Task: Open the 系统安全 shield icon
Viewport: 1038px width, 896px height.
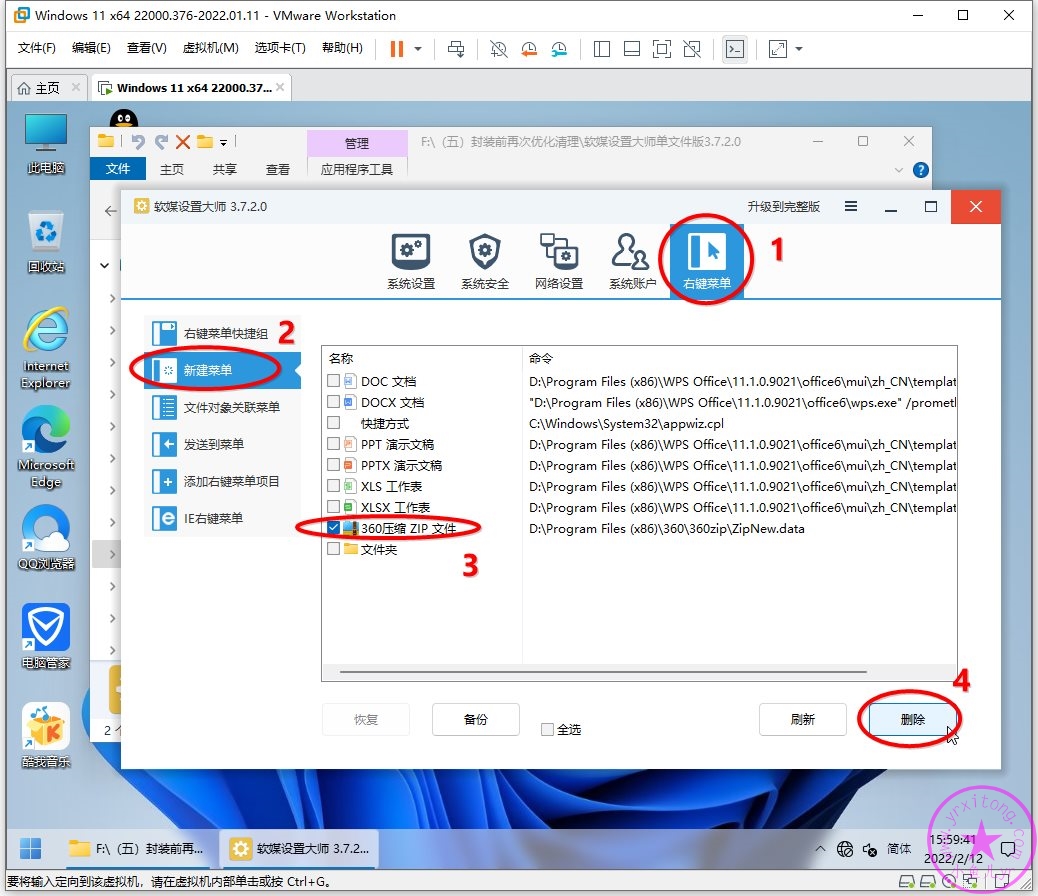Action: 485,262
